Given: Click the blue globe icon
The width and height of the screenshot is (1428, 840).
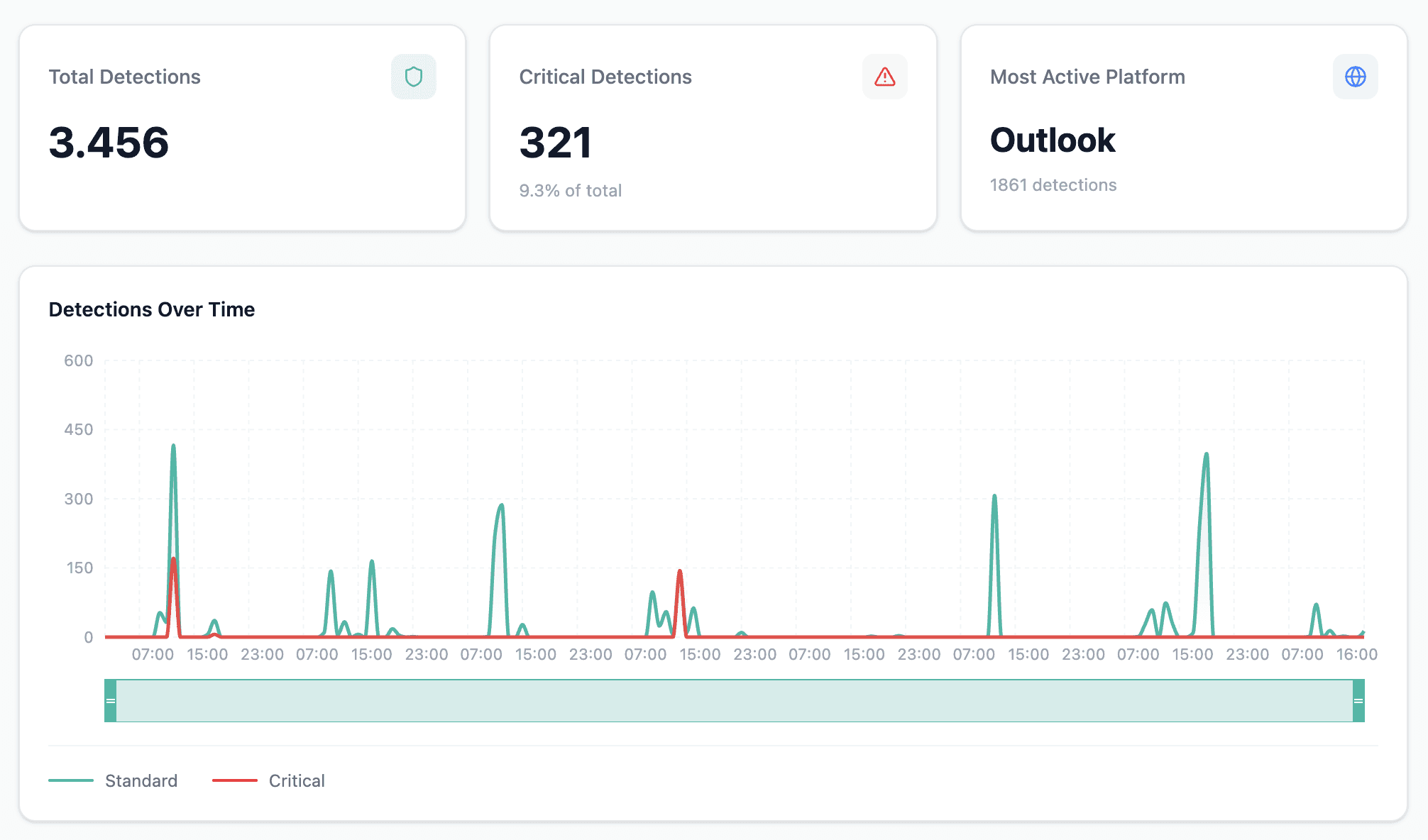Looking at the screenshot, I should click(x=1355, y=77).
